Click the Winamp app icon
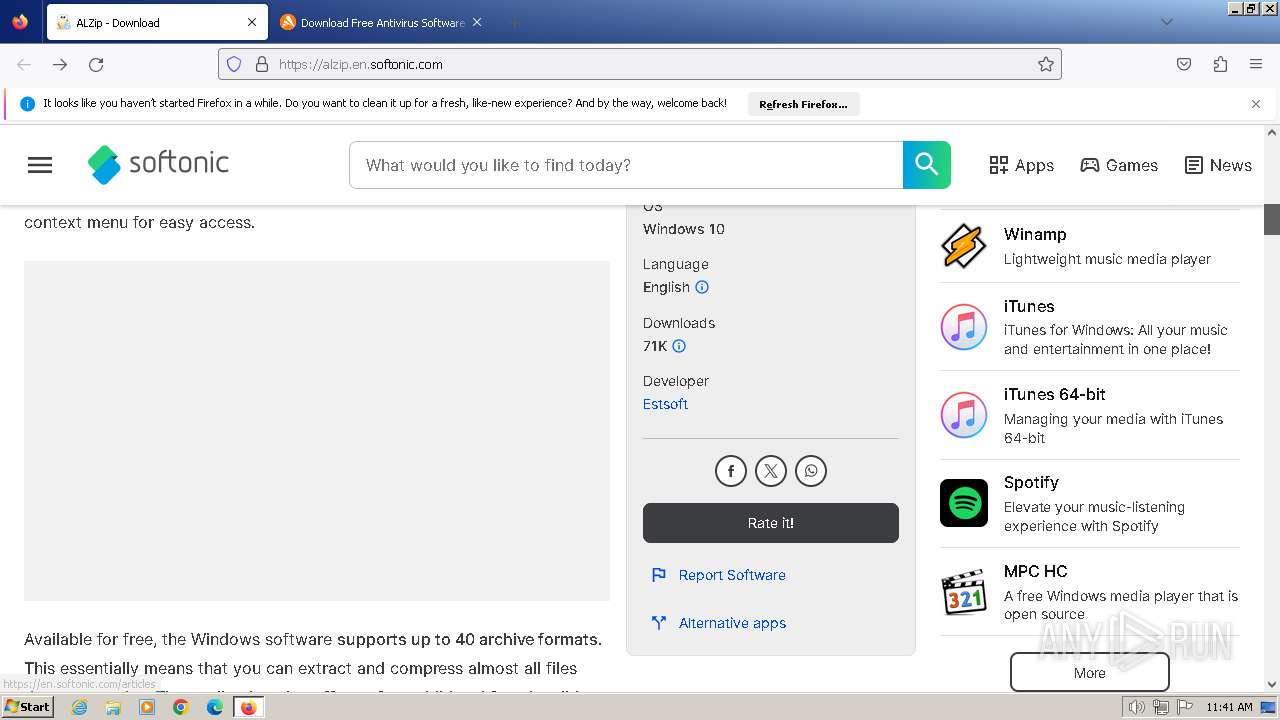1280x720 pixels. click(964, 246)
